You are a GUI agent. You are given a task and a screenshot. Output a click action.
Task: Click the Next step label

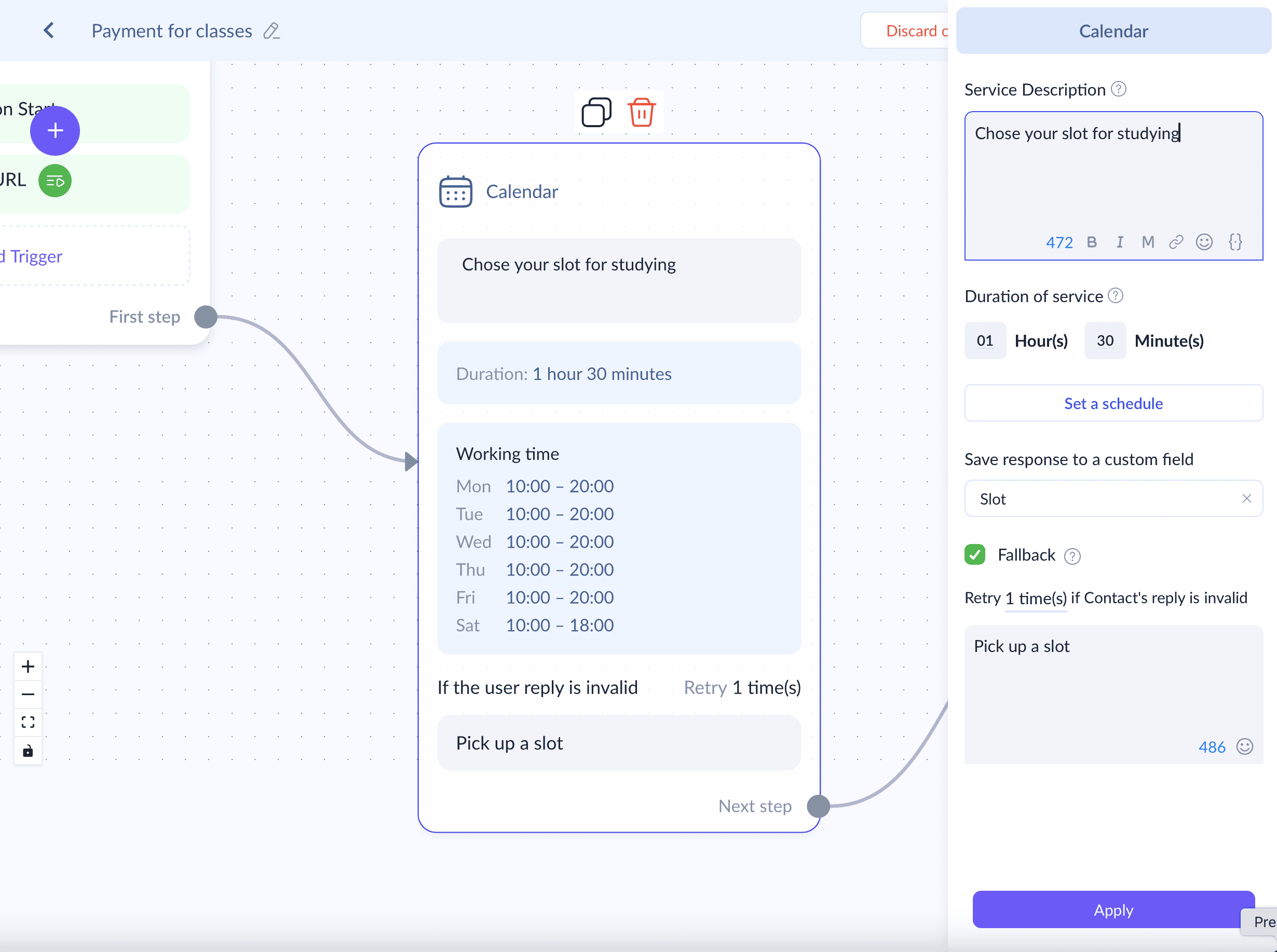coord(755,806)
